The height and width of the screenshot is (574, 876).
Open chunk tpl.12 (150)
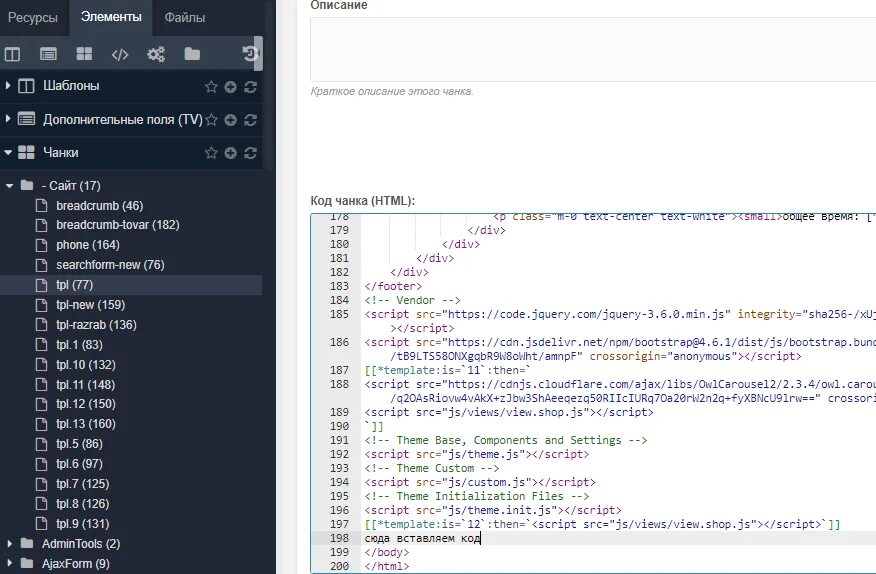tap(85, 404)
